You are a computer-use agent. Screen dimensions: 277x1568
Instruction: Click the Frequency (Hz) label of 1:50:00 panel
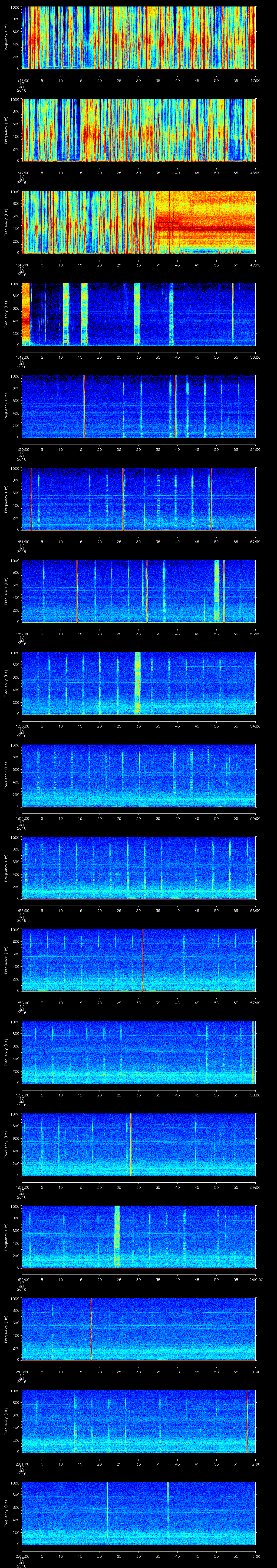coord(6,407)
